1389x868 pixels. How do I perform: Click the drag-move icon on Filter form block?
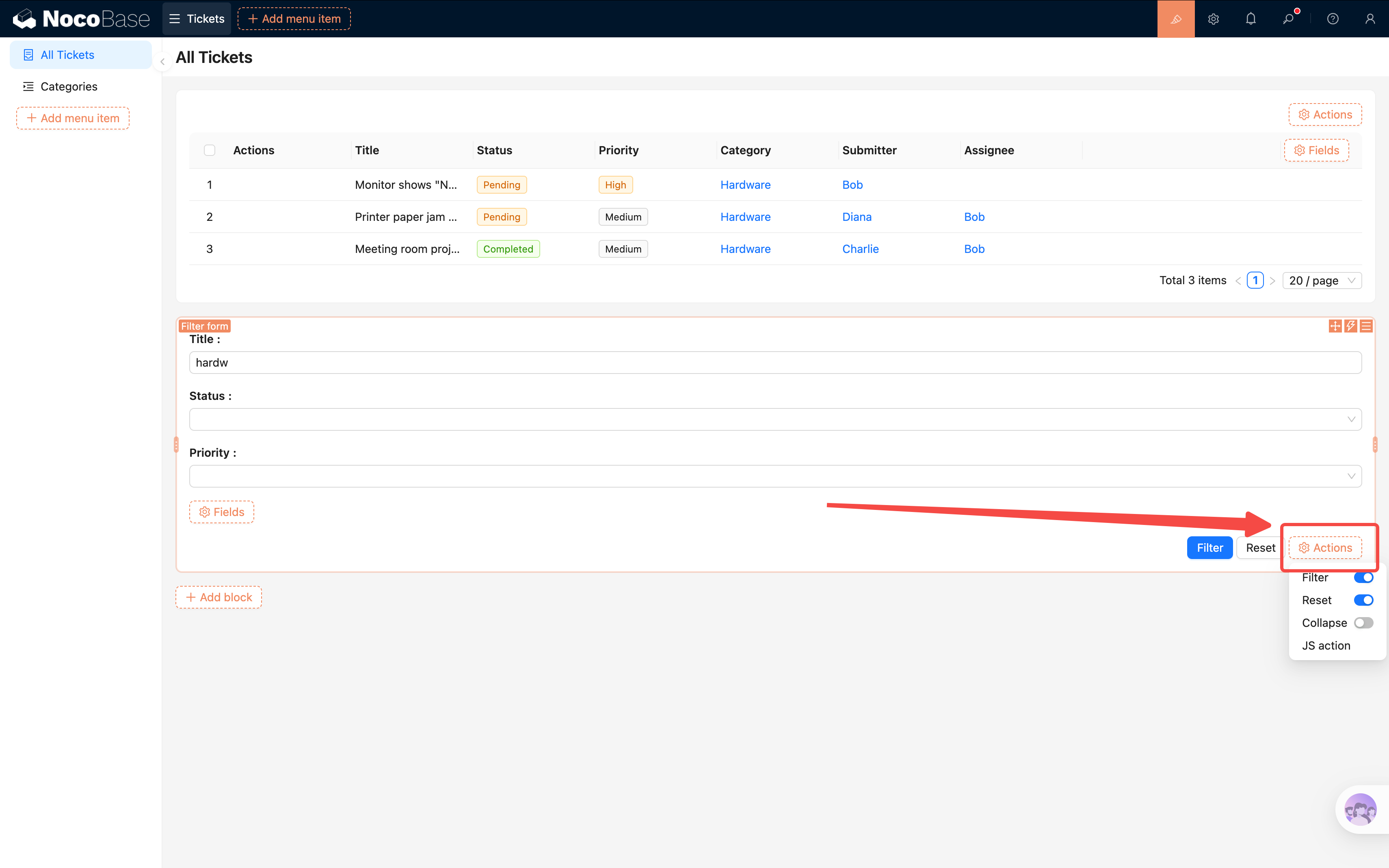tap(1335, 326)
